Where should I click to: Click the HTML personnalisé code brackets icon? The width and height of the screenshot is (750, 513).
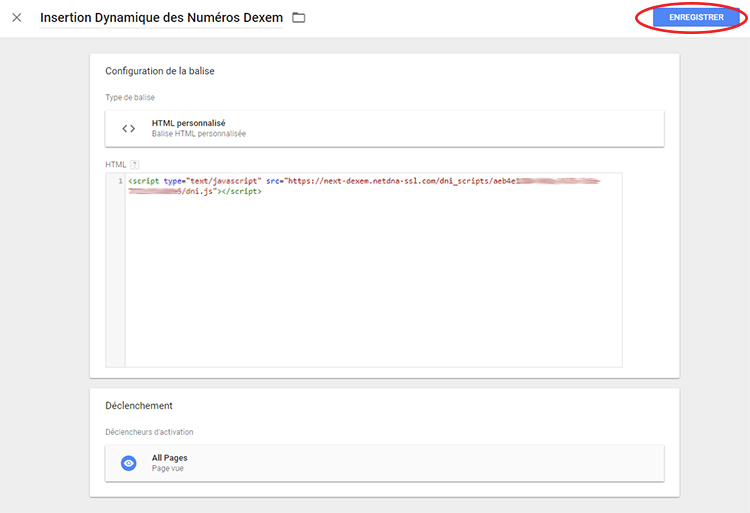(x=128, y=129)
